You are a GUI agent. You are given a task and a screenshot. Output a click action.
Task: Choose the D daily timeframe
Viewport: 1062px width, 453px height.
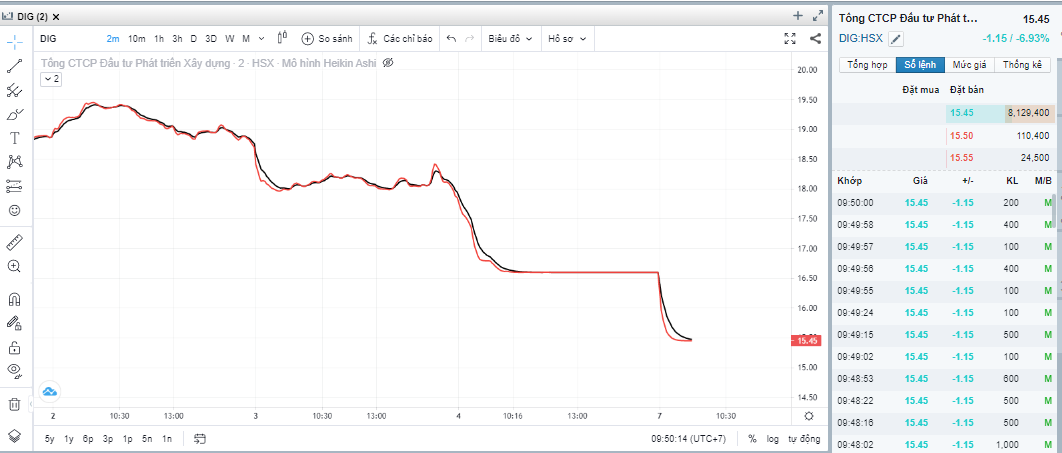coord(194,39)
